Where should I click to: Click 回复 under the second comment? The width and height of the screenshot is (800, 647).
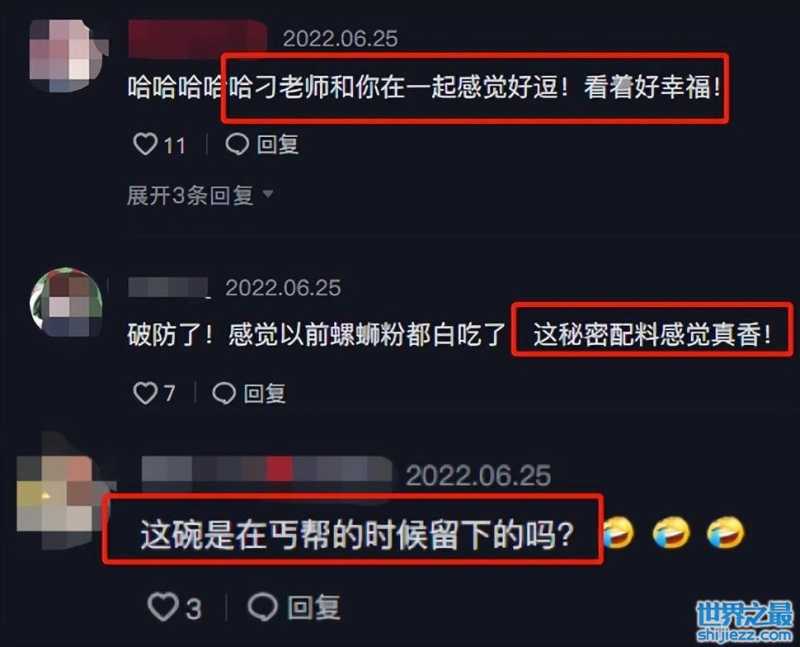[x=264, y=393]
